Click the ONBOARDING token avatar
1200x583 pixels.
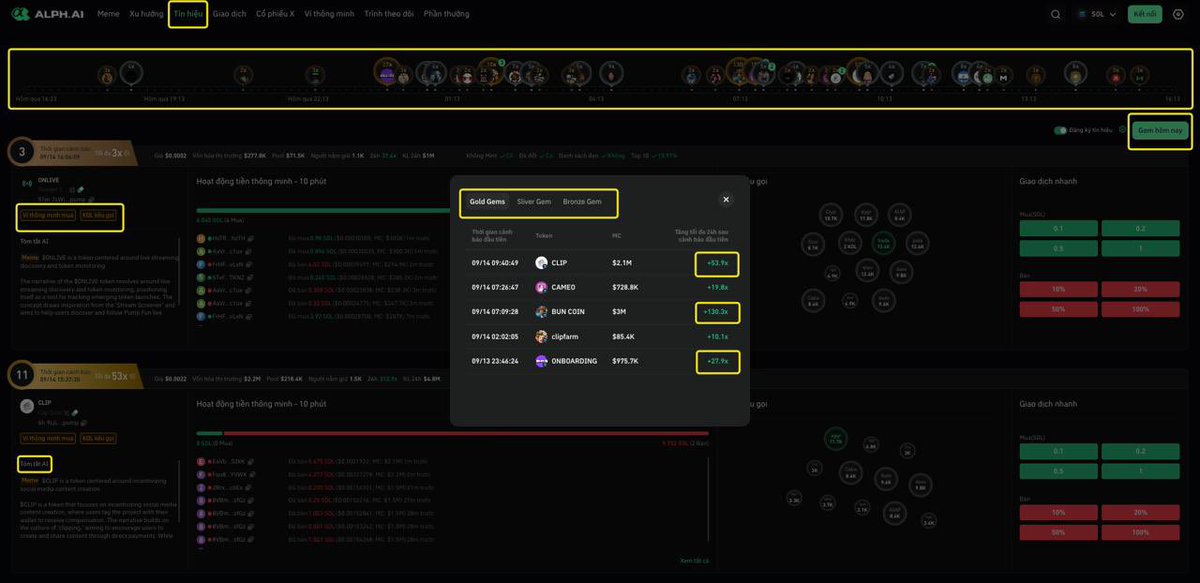pos(542,361)
